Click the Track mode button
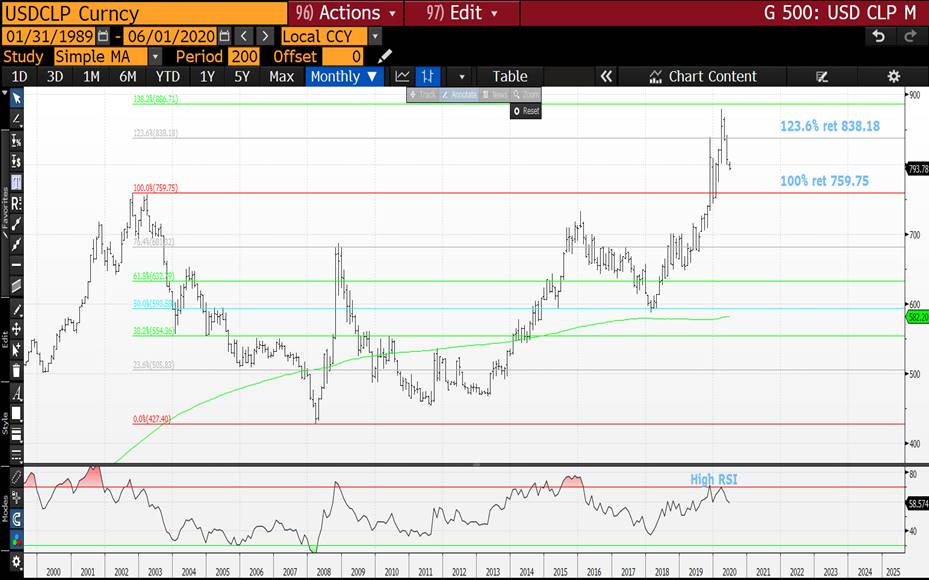Image resolution: width=929 pixels, height=580 pixels. (422, 95)
